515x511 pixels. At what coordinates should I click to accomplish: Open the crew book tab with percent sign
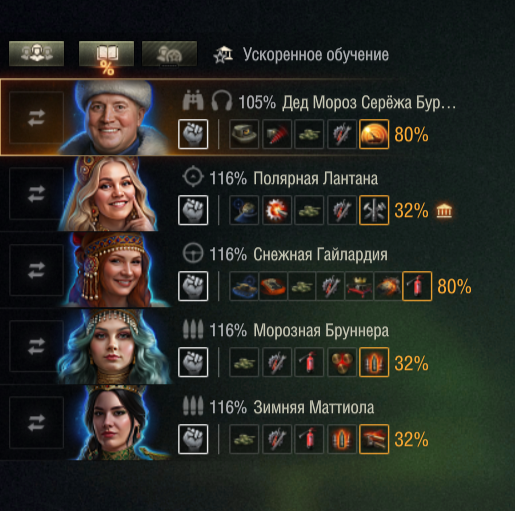pyautogui.click(x=106, y=54)
